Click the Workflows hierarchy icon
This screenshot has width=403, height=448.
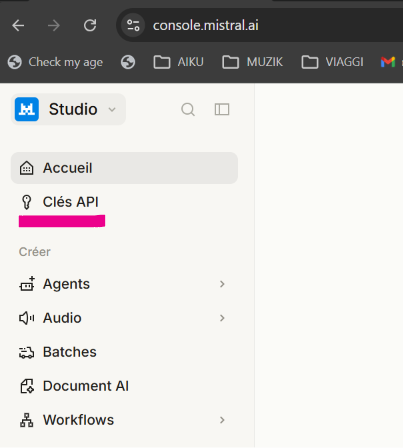coord(27,420)
